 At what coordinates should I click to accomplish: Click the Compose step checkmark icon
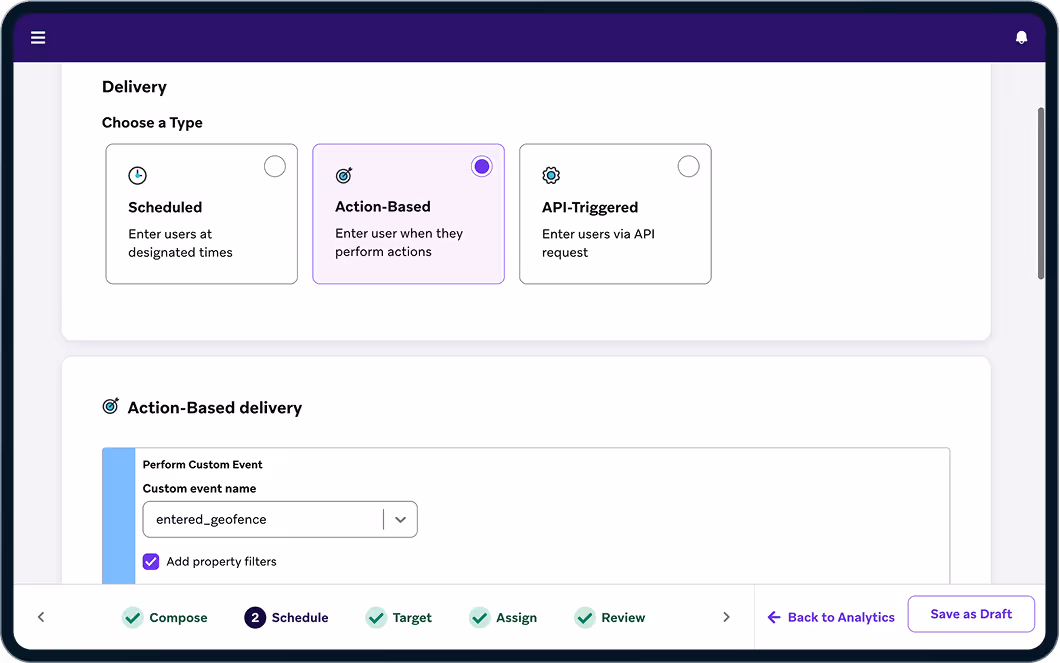click(132, 617)
